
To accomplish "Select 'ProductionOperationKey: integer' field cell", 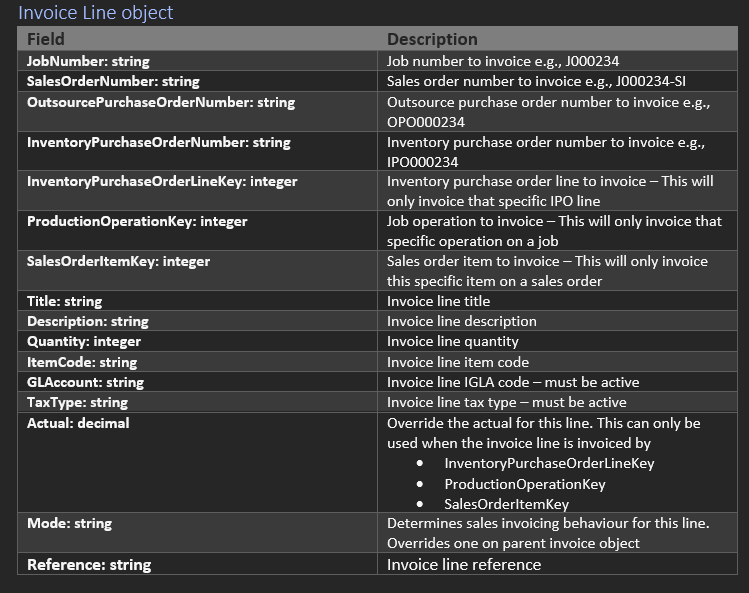I will [197, 231].
